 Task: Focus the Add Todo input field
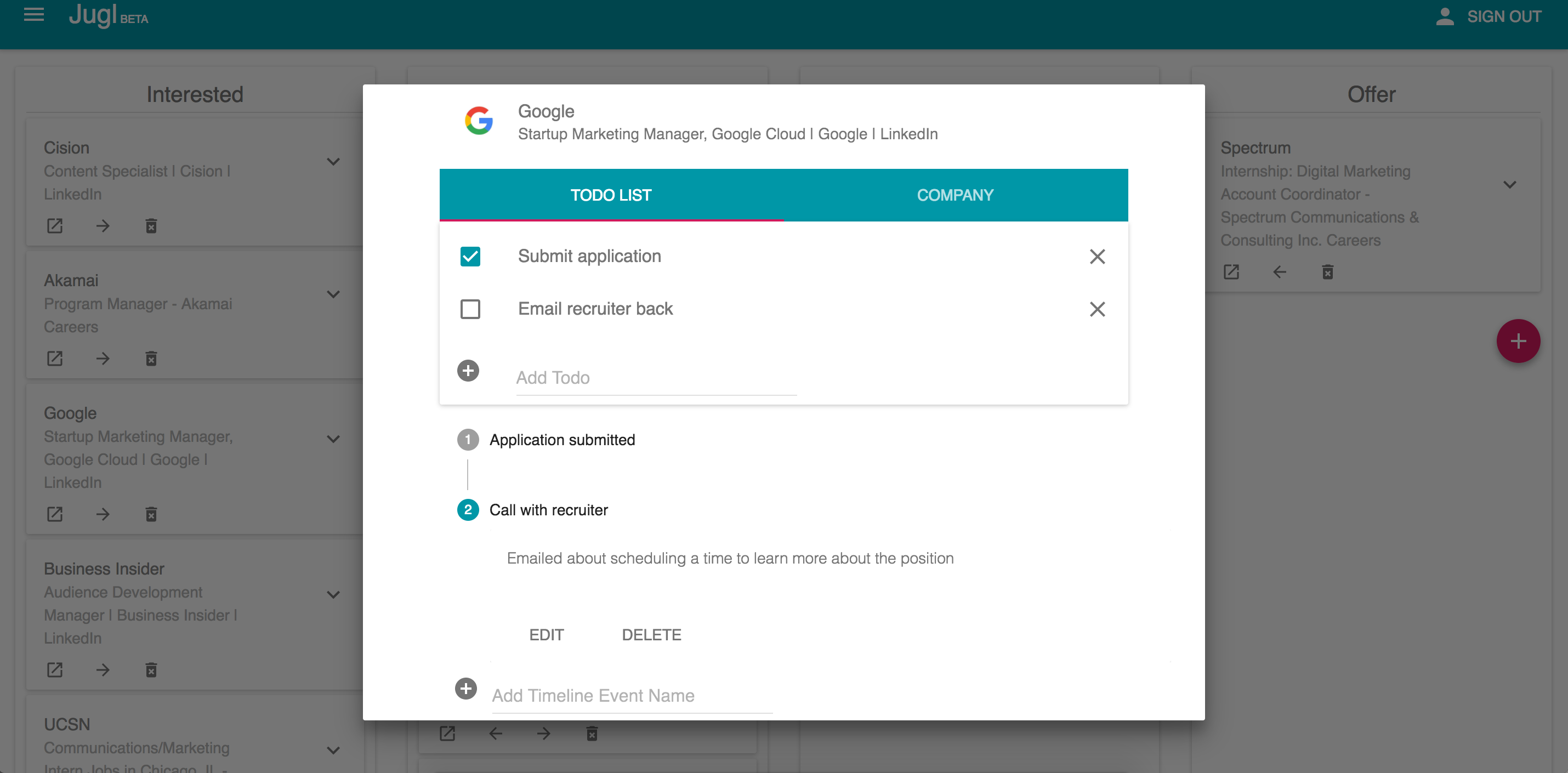[656, 378]
